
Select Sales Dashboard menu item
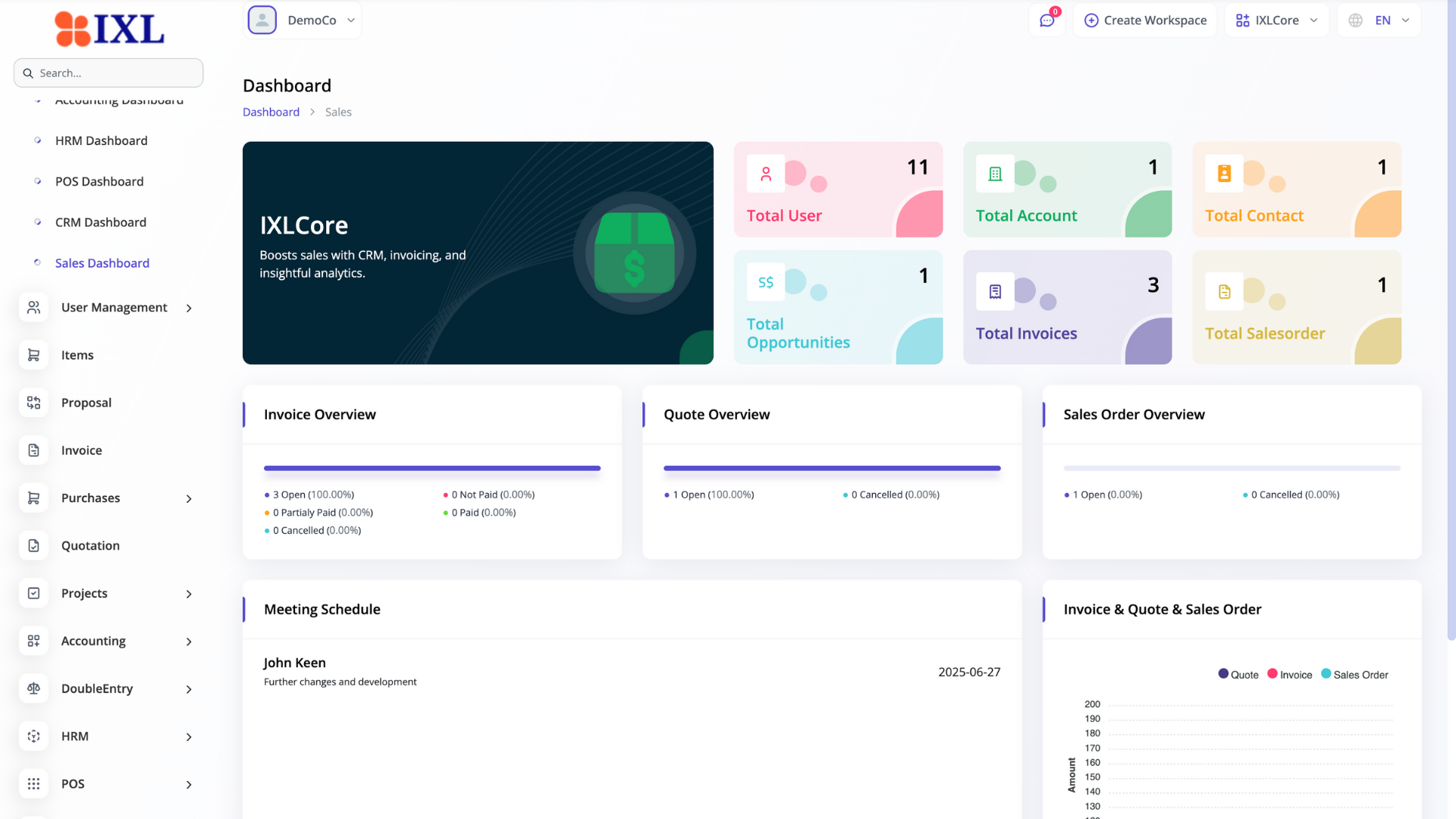(x=102, y=263)
